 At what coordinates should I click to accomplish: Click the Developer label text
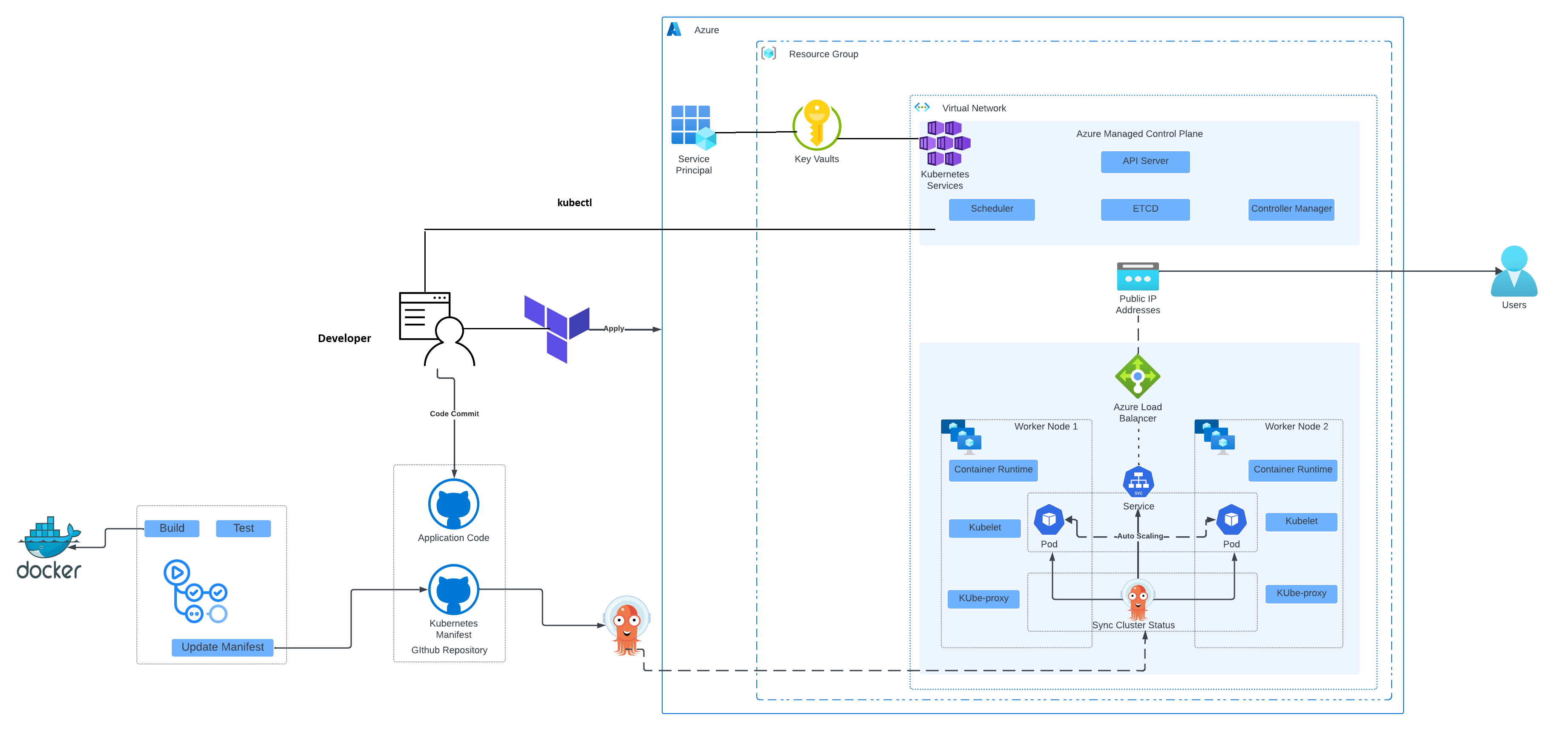pyautogui.click(x=344, y=338)
